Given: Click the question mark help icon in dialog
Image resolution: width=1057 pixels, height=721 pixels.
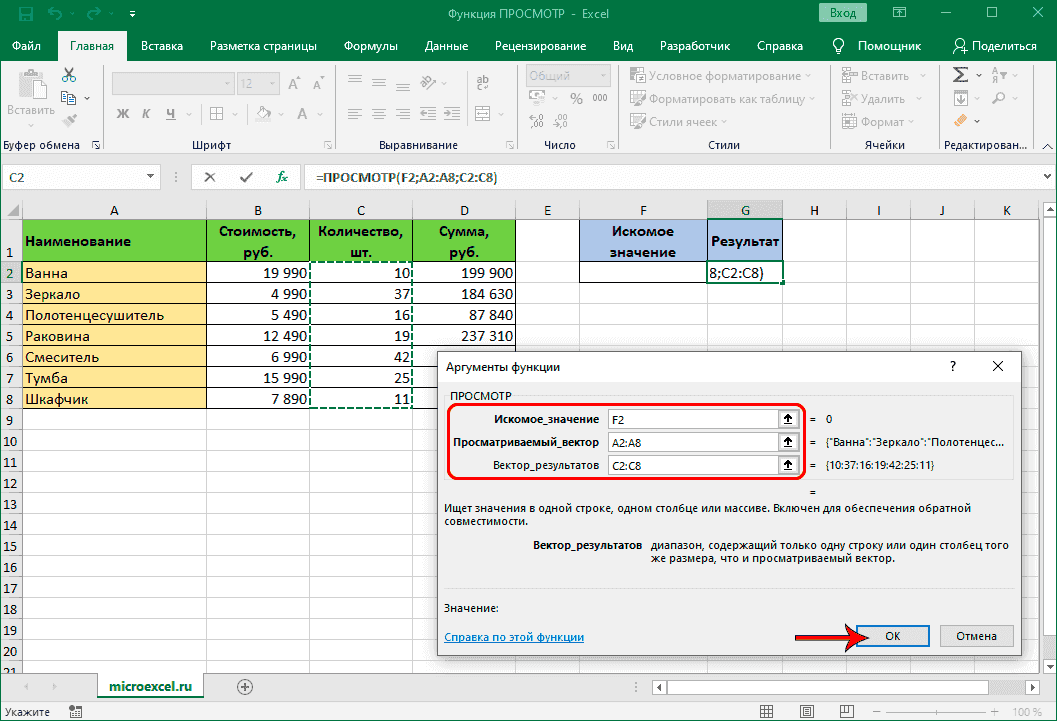Looking at the screenshot, I should [x=952, y=367].
